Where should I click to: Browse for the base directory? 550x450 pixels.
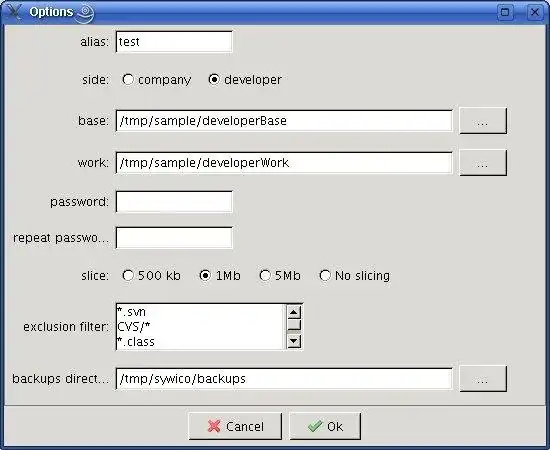pos(483,121)
